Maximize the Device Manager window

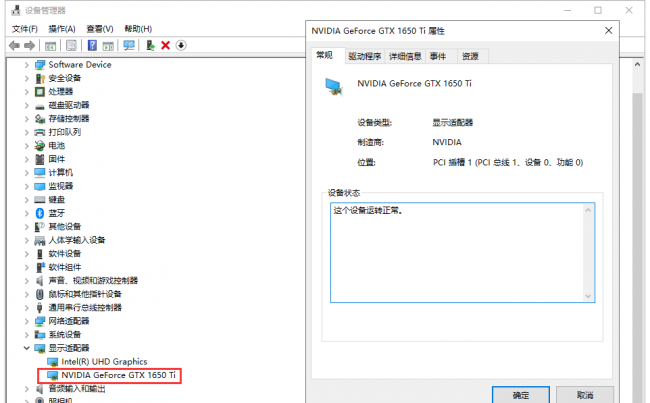tap(598, 10)
